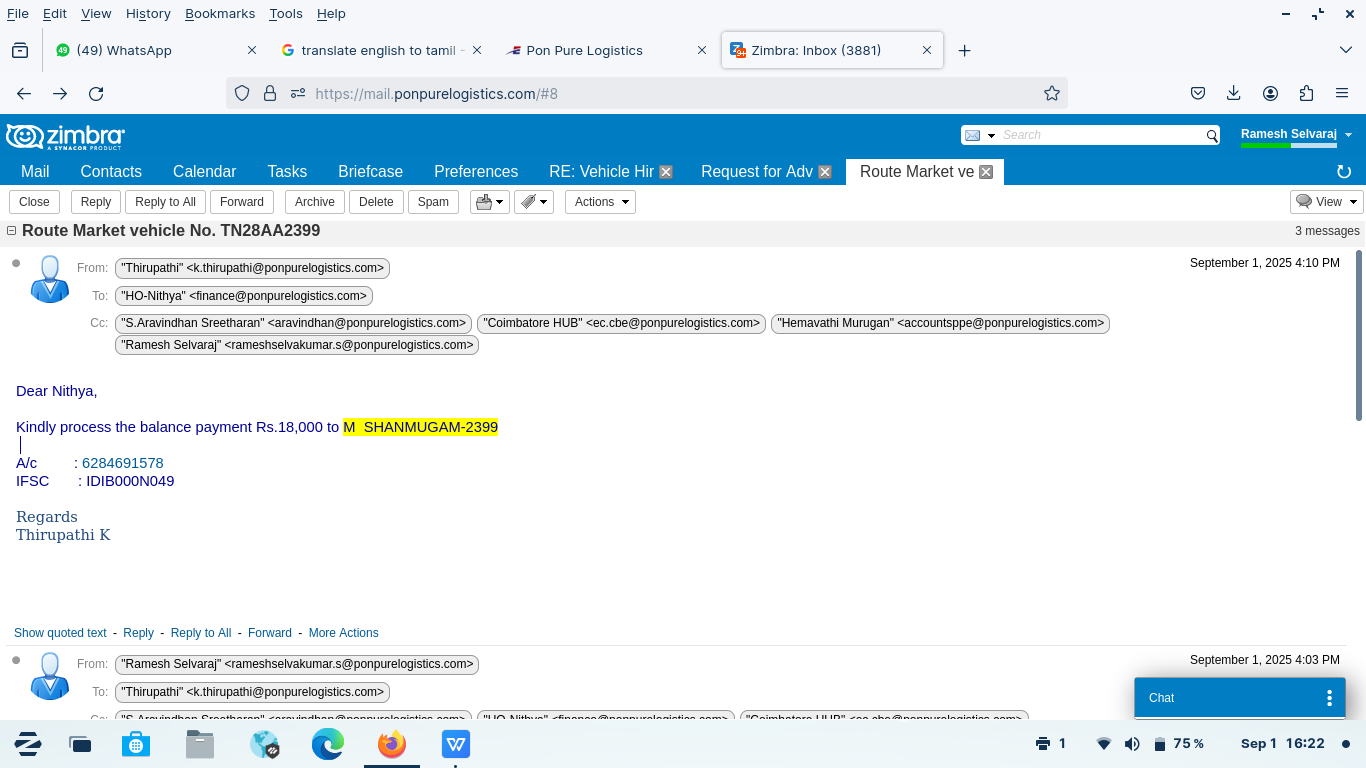The width and height of the screenshot is (1366, 768).
Task: Open the Firefox downloads icon
Action: point(1234,93)
